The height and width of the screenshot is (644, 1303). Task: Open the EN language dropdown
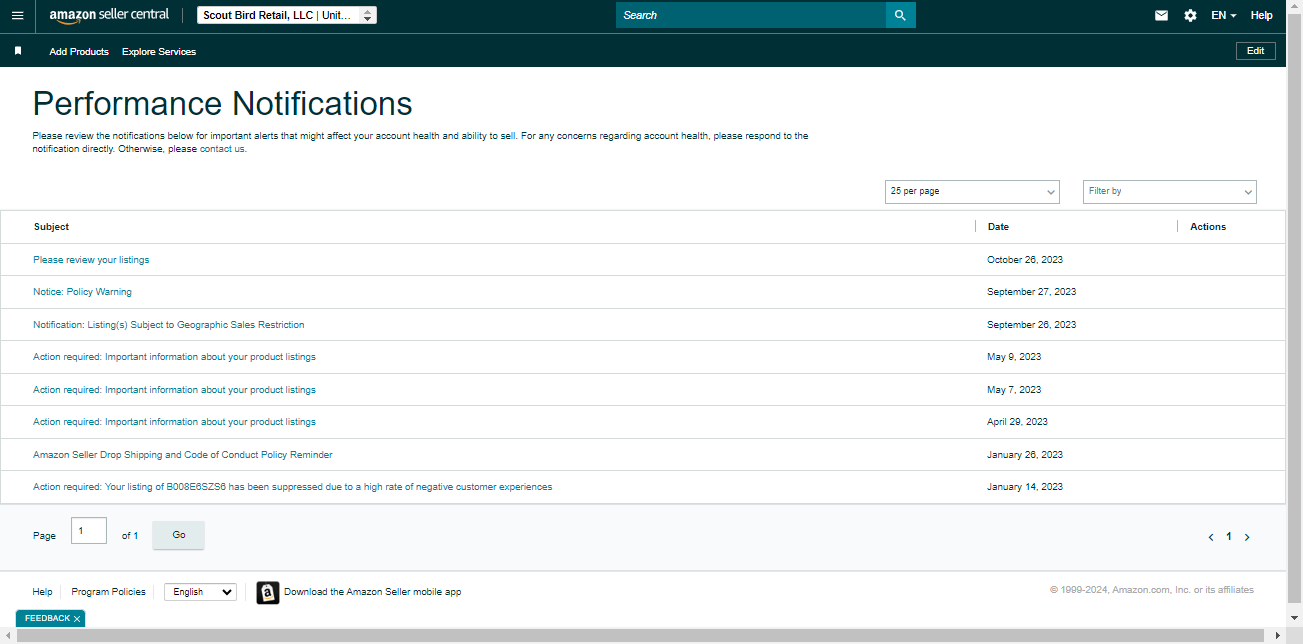[x=1223, y=15]
